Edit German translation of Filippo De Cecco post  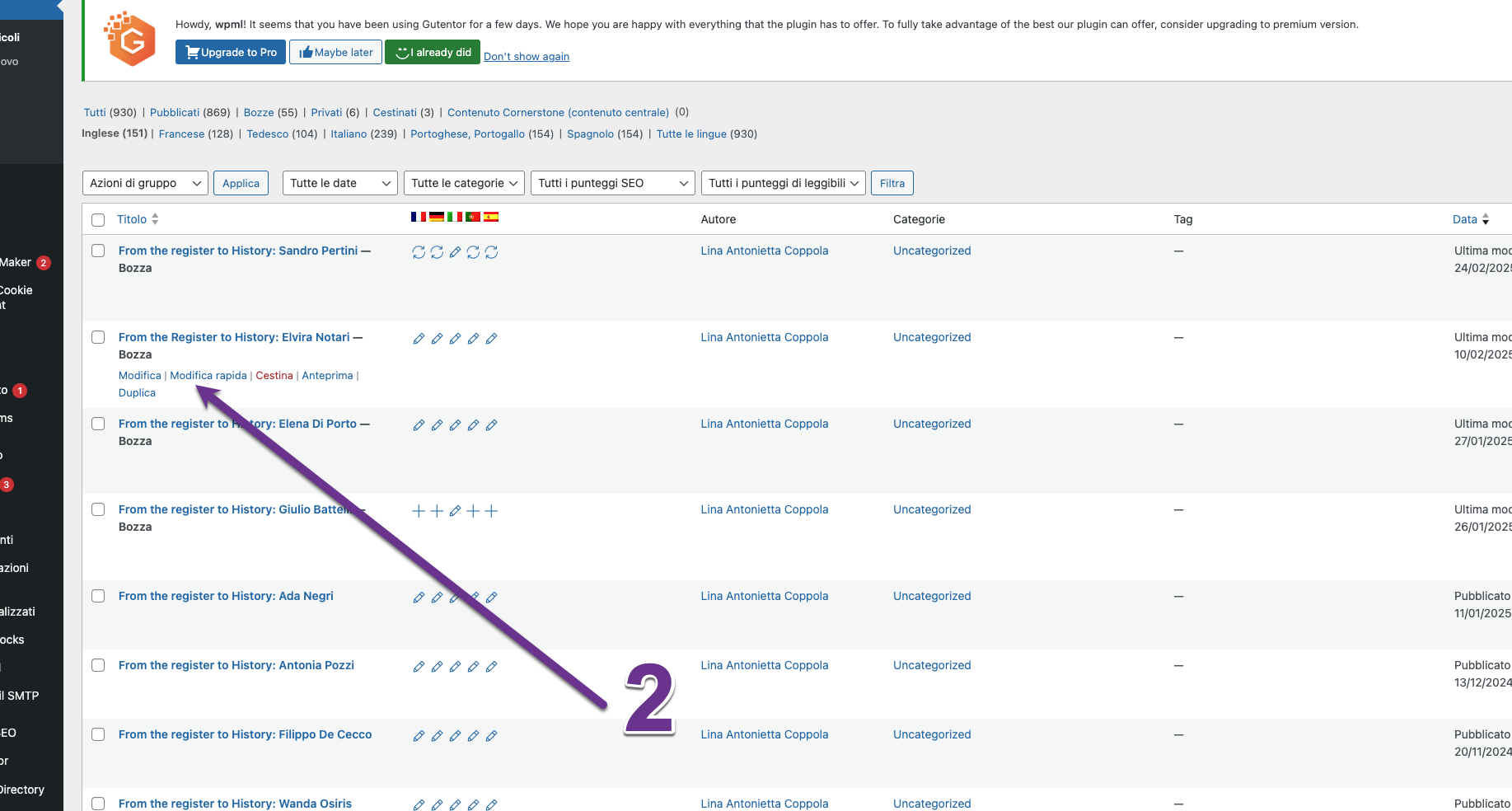(437, 736)
